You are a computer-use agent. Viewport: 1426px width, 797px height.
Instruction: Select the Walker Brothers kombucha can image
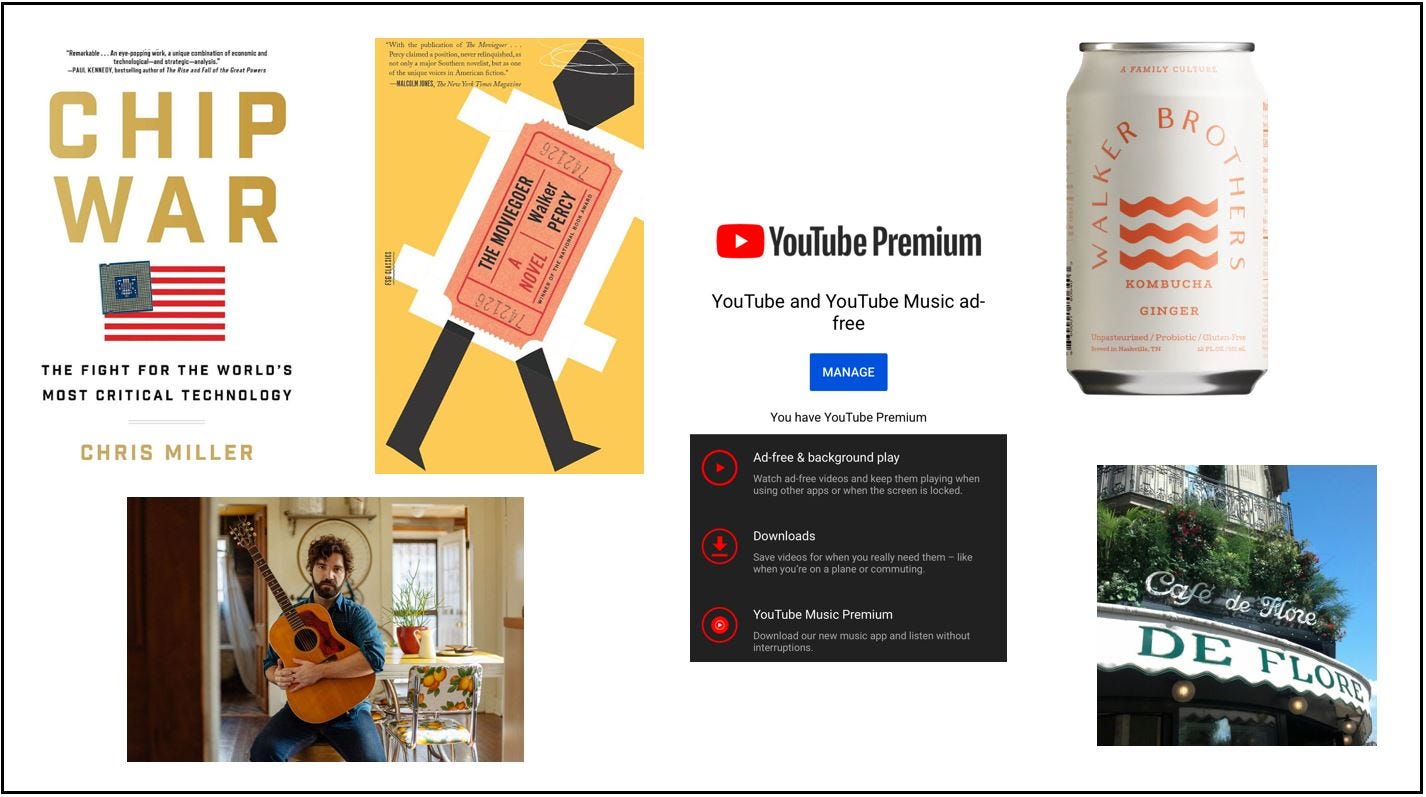point(1167,218)
